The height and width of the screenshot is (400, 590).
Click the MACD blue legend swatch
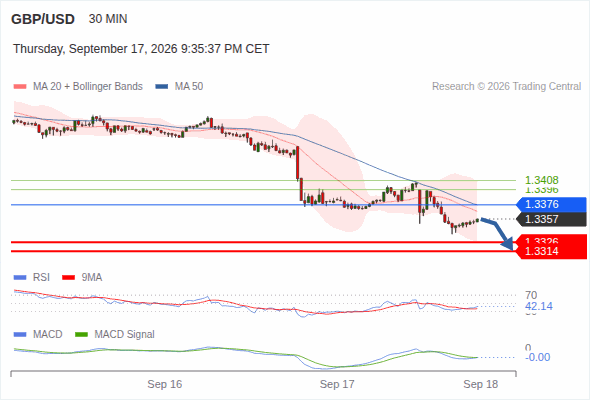click(x=20, y=335)
